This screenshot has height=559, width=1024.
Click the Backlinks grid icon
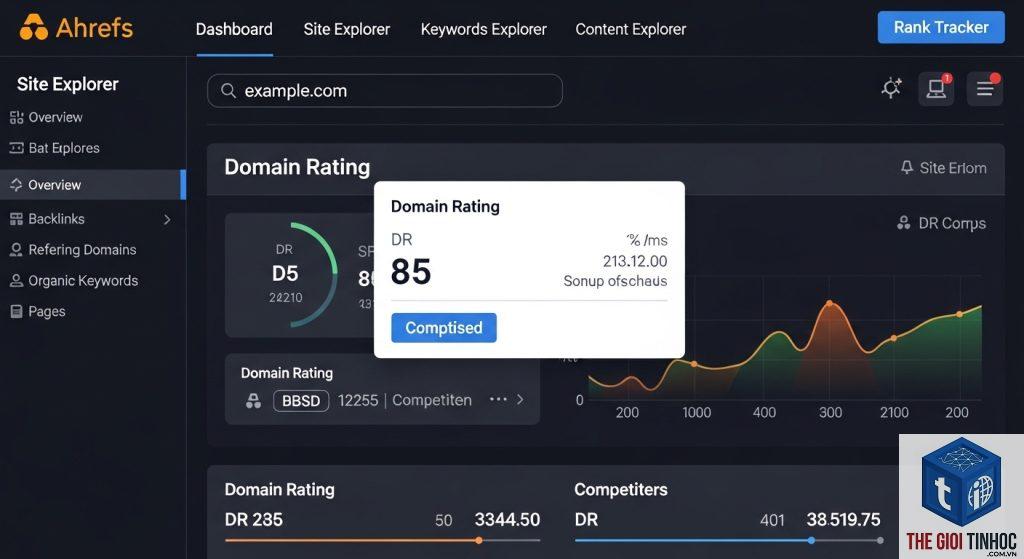click(x=16, y=219)
